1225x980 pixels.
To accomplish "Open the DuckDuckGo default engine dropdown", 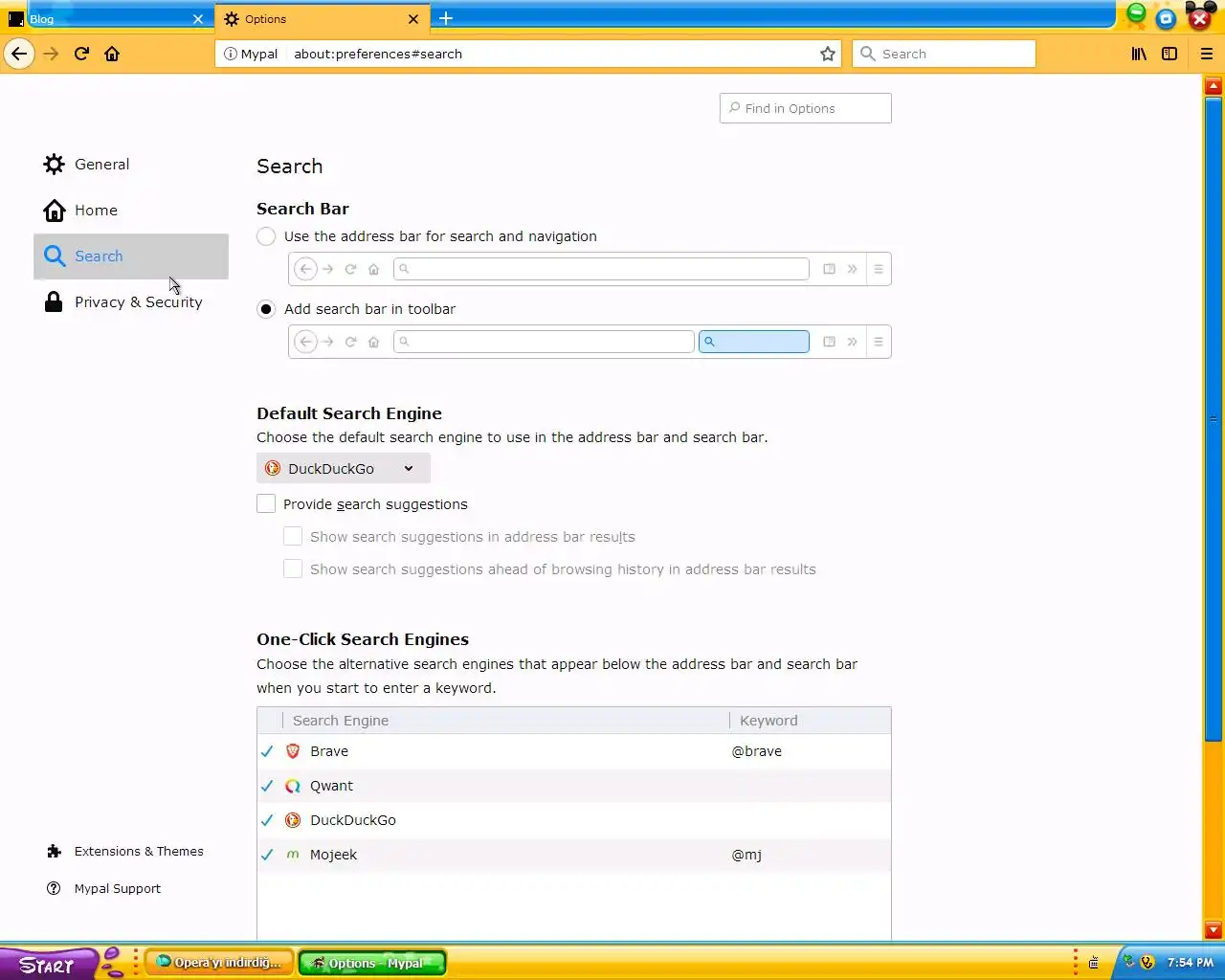I will pyautogui.click(x=344, y=468).
